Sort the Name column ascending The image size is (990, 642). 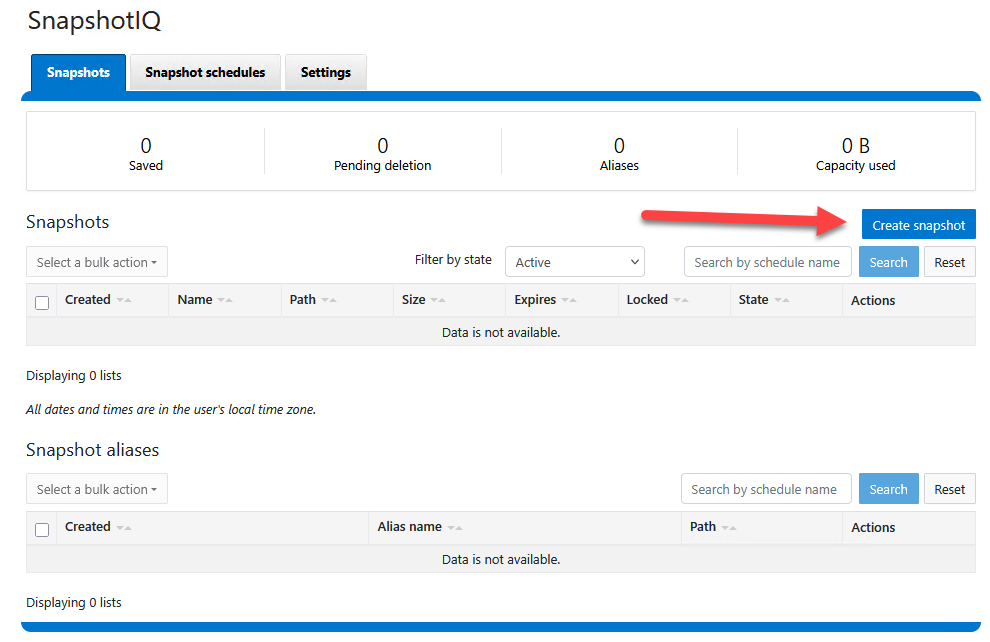pyautogui.click(x=229, y=300)
